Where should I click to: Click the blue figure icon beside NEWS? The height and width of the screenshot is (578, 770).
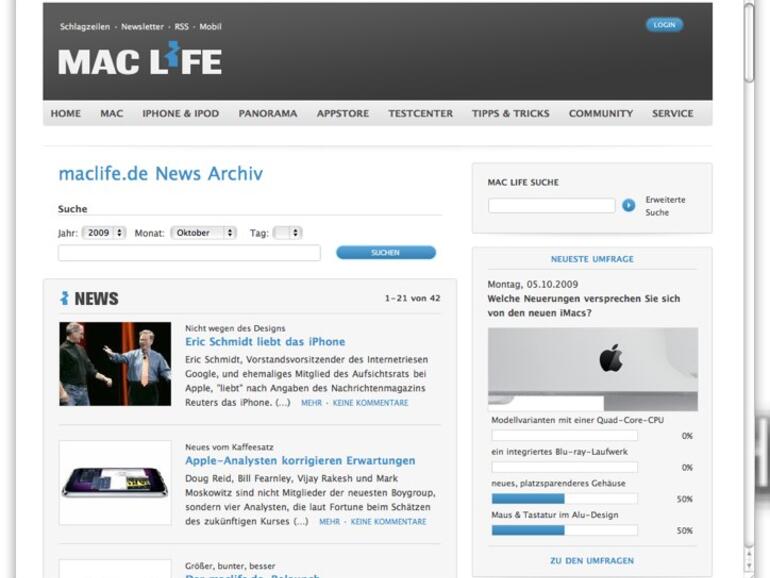[x=64, y=298]
